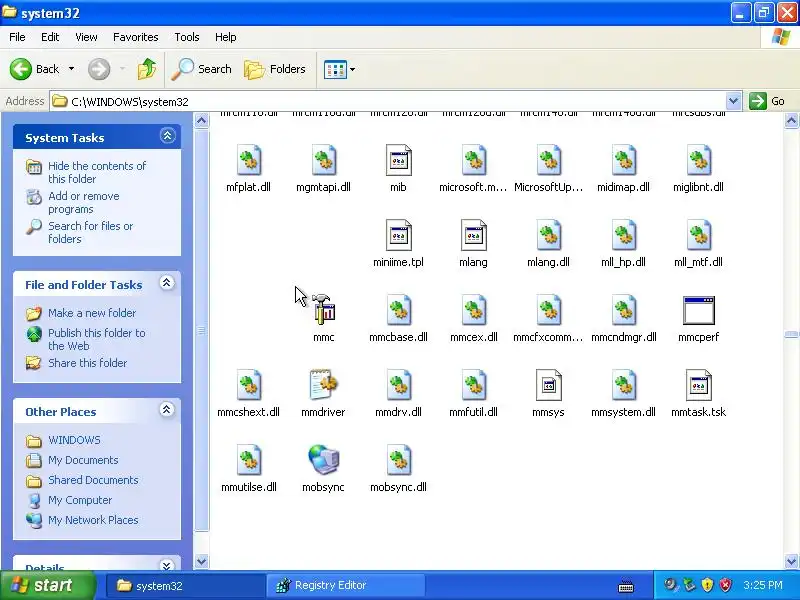Open the Search pane
This screenshot has width=800, height=600.
click(202, 69)
